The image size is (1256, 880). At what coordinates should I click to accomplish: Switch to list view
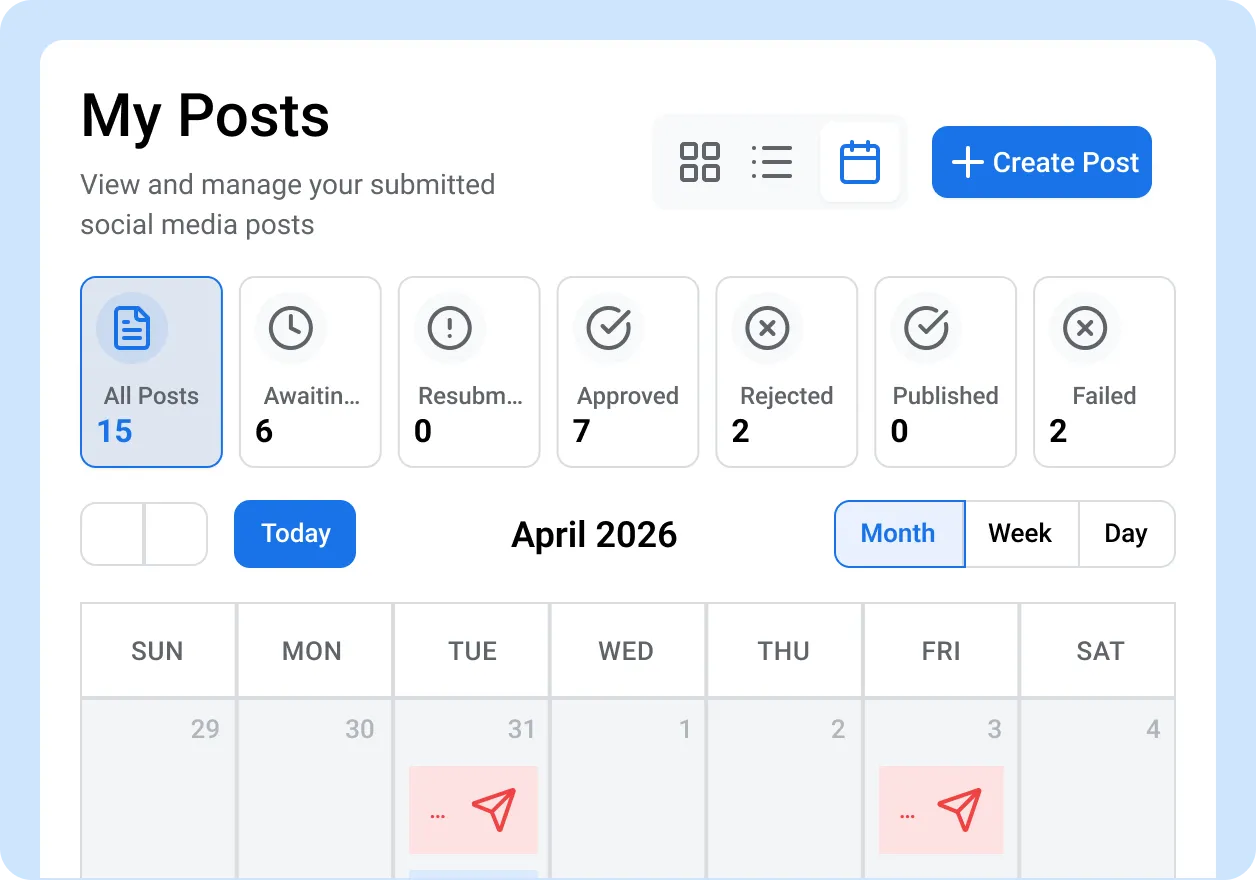(x=772, y=162)
